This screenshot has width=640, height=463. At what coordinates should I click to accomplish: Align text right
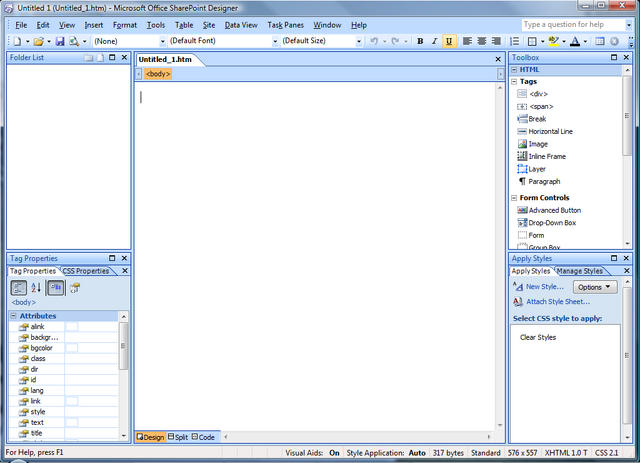(x=496, y=41)
